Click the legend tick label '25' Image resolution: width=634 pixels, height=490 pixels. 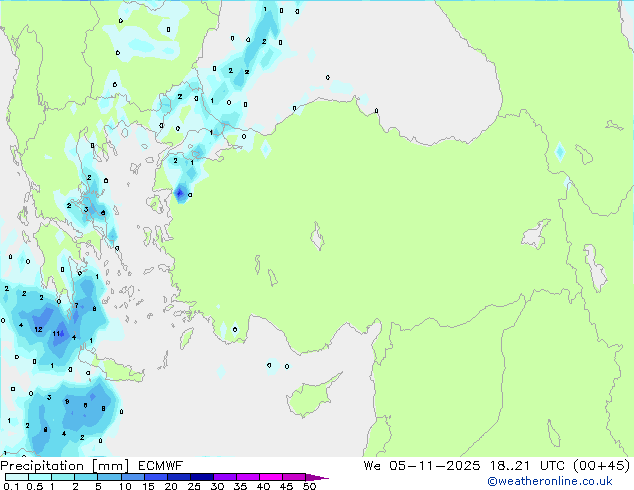[194, 486]
